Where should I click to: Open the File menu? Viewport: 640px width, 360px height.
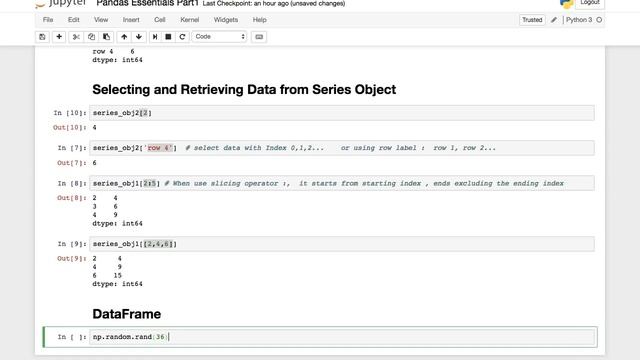tap(48, 20)
